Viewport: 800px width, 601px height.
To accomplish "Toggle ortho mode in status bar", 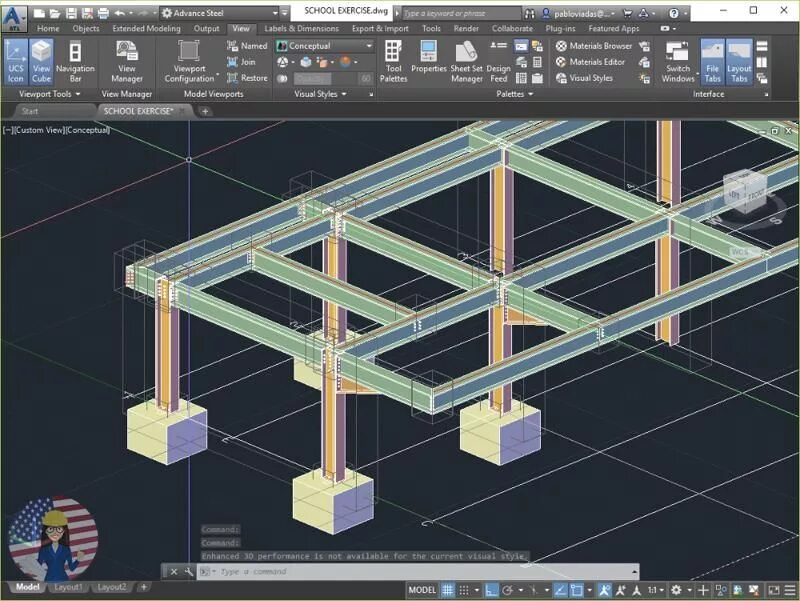I will pyautogui.click(x=491, y=590).
